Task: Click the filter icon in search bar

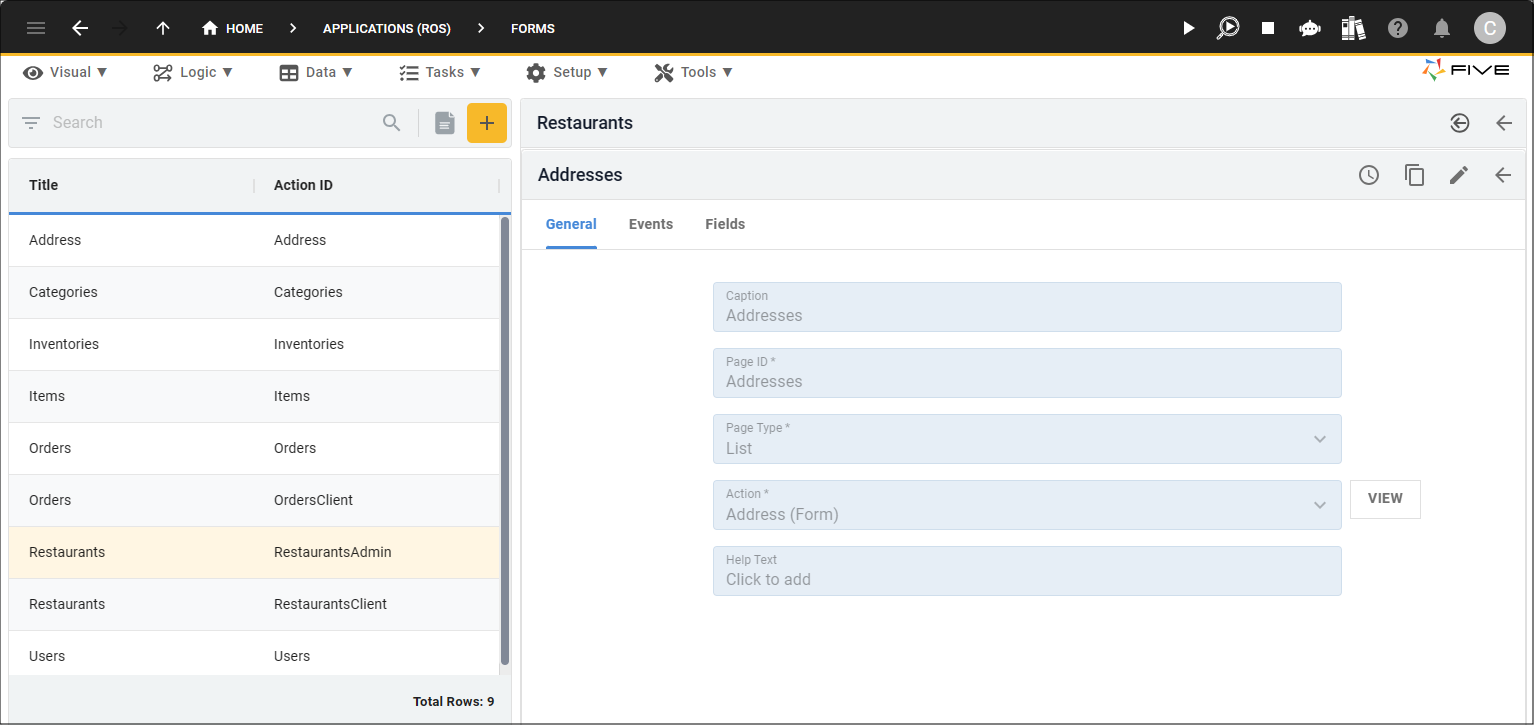Action: (x=31, y=123)
